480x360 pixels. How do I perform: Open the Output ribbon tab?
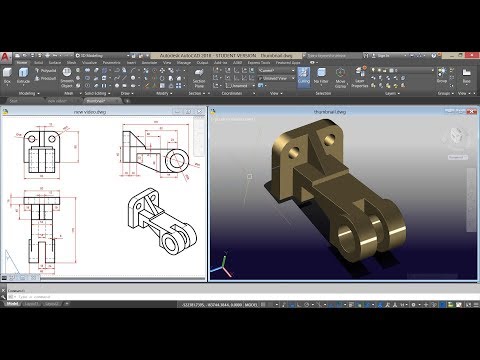202,63
